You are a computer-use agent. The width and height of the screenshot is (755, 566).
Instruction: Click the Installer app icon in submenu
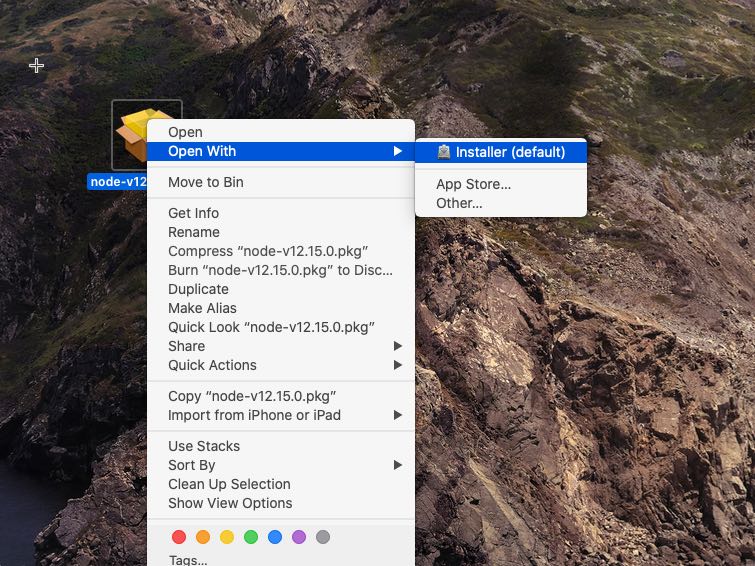click(443, 152)
